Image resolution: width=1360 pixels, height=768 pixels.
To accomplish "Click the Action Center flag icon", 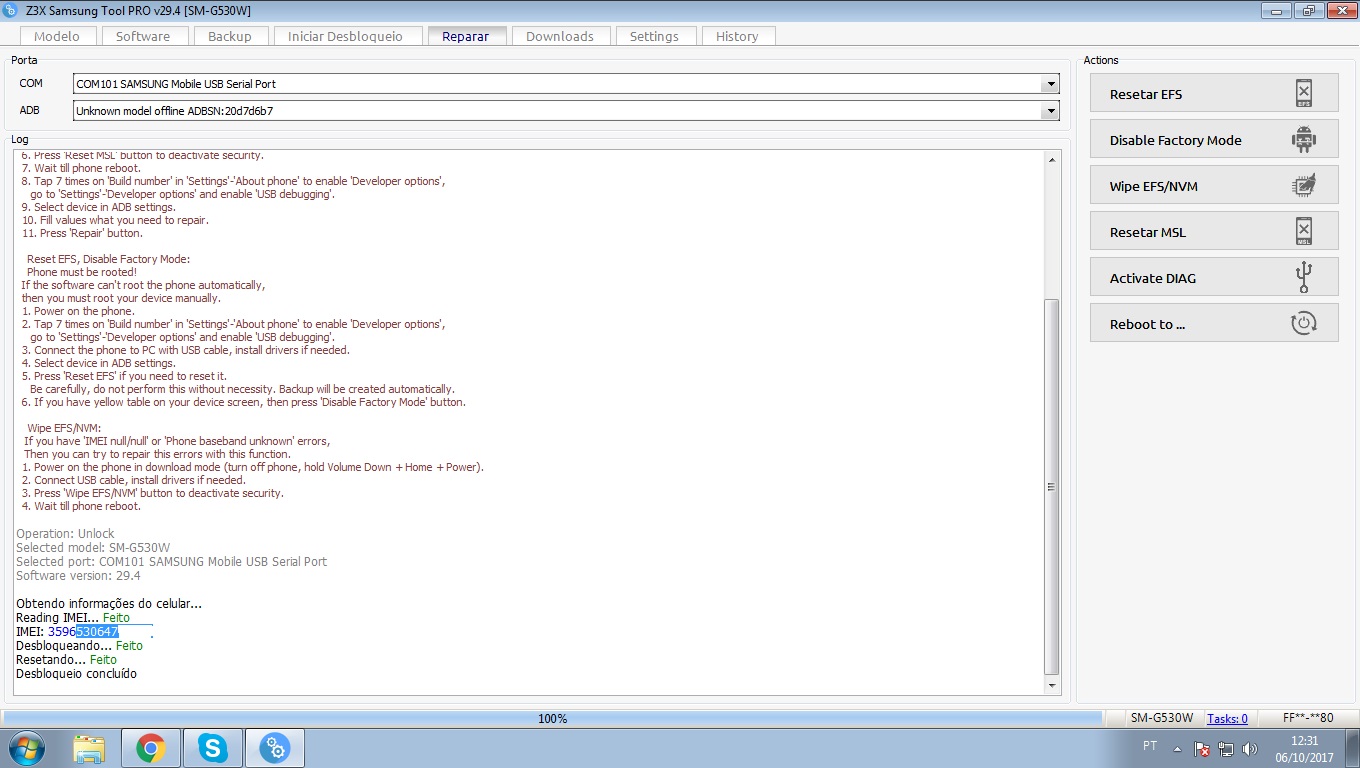I will coord(1204,748).
